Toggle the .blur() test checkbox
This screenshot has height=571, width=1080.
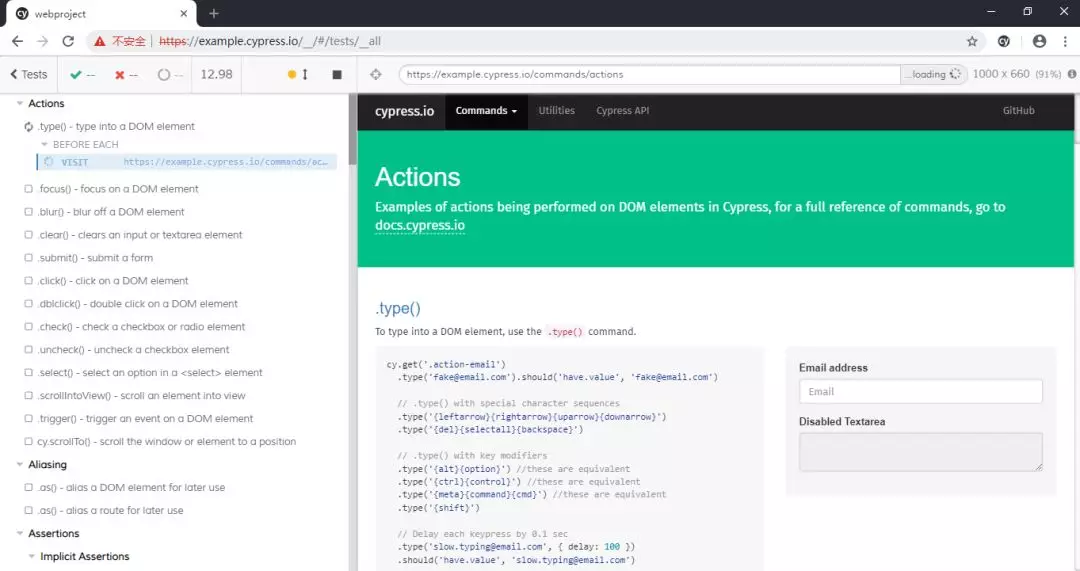pyautogui.click(x=28, y=212)
